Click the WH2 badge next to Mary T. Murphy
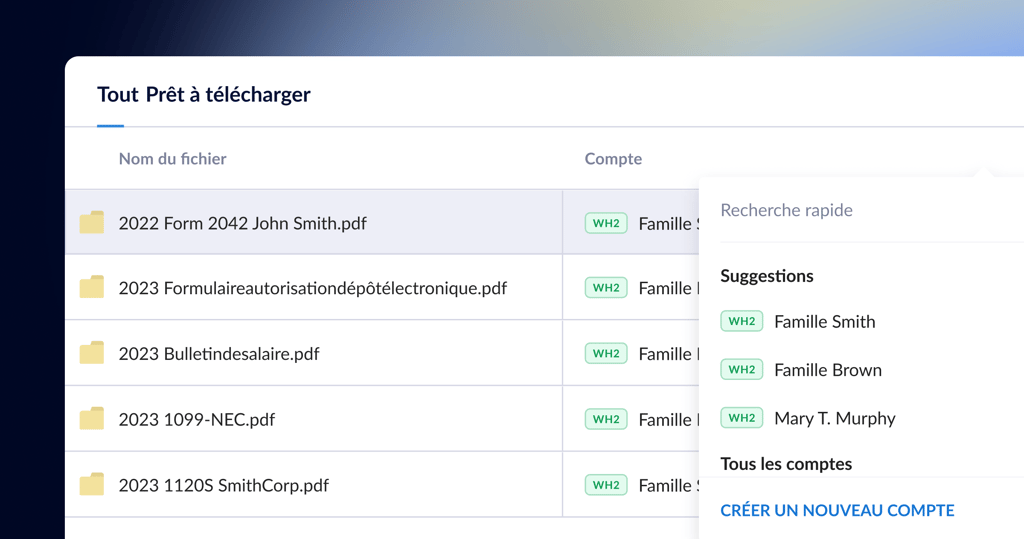 (741, 418)
